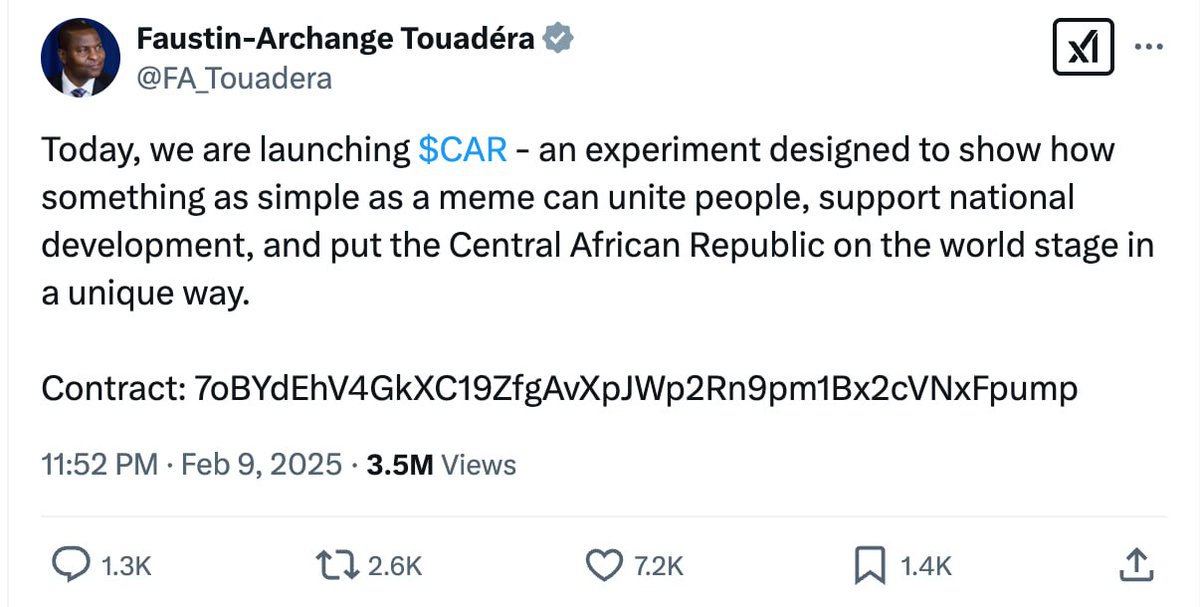Click the reply speech bubble icon
Viewport: 1200px width, 607px height.
71,565
